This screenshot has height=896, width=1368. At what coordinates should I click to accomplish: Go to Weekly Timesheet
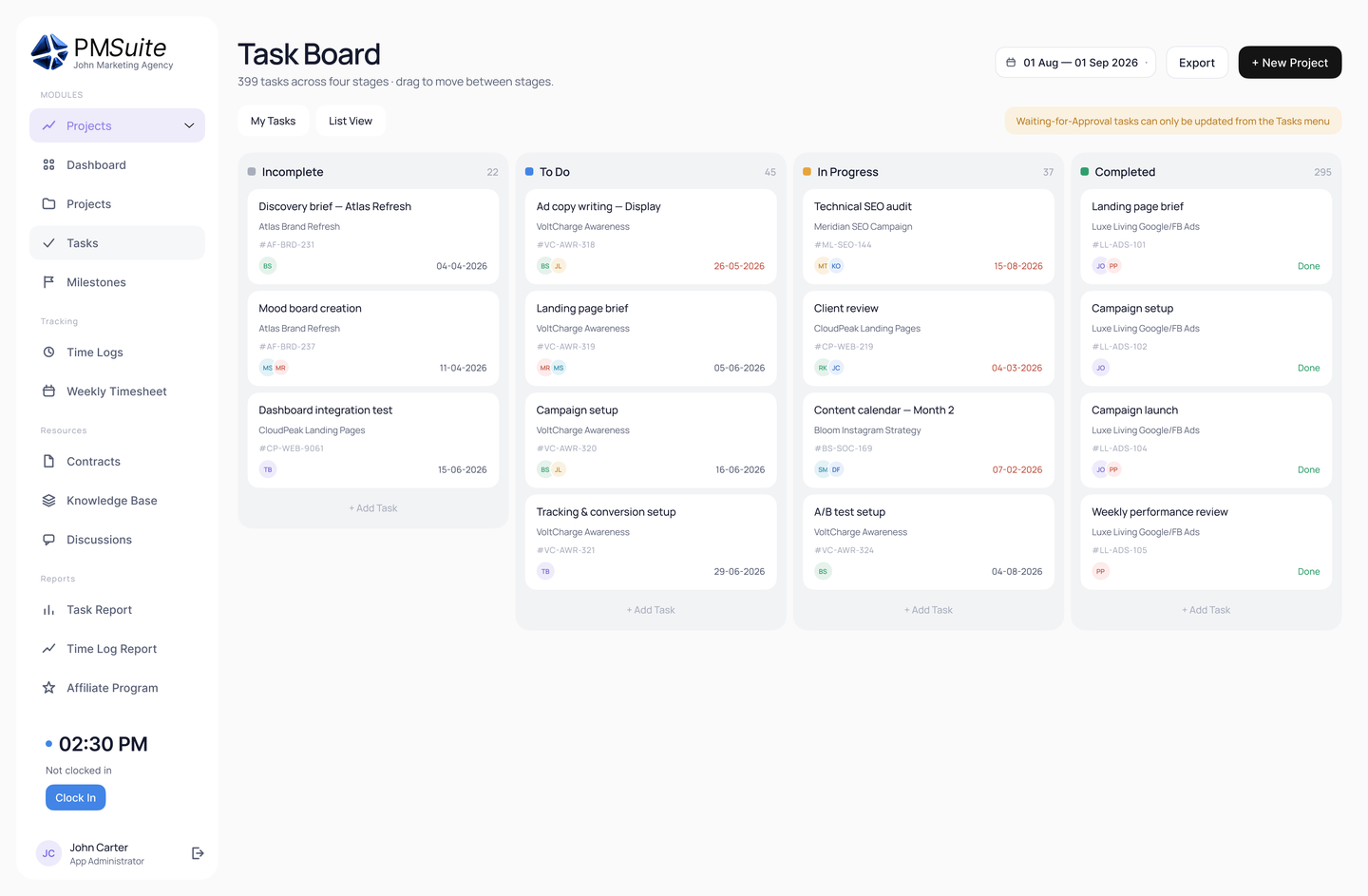click(x=117, y=391)
